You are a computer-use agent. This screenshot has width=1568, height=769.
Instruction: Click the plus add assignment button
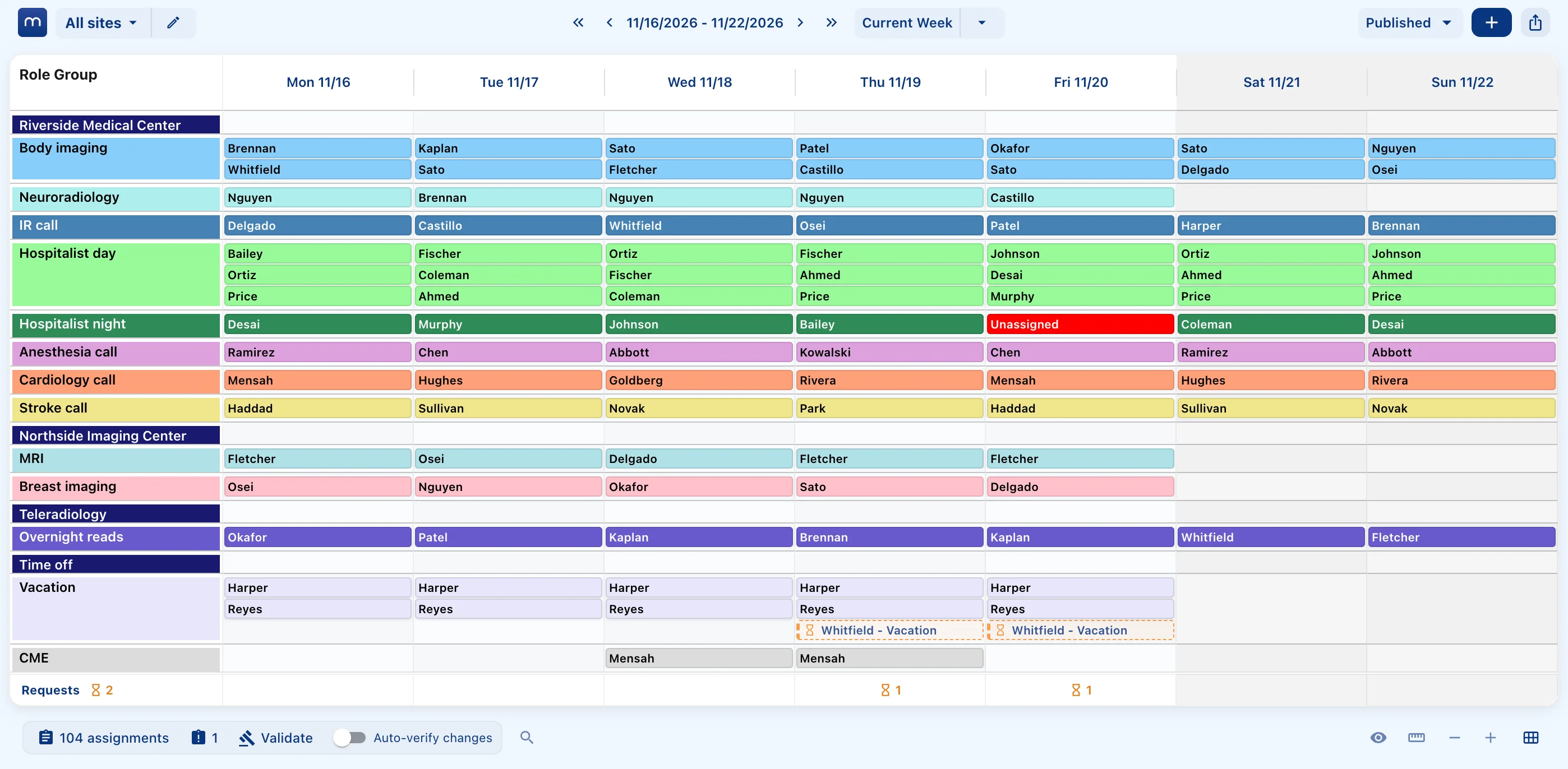[1491, 22]
